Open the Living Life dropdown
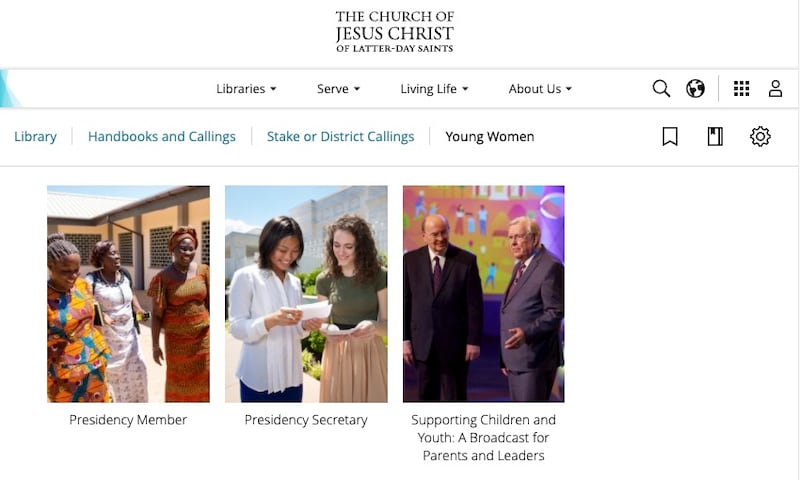 [x=434, y=89]
